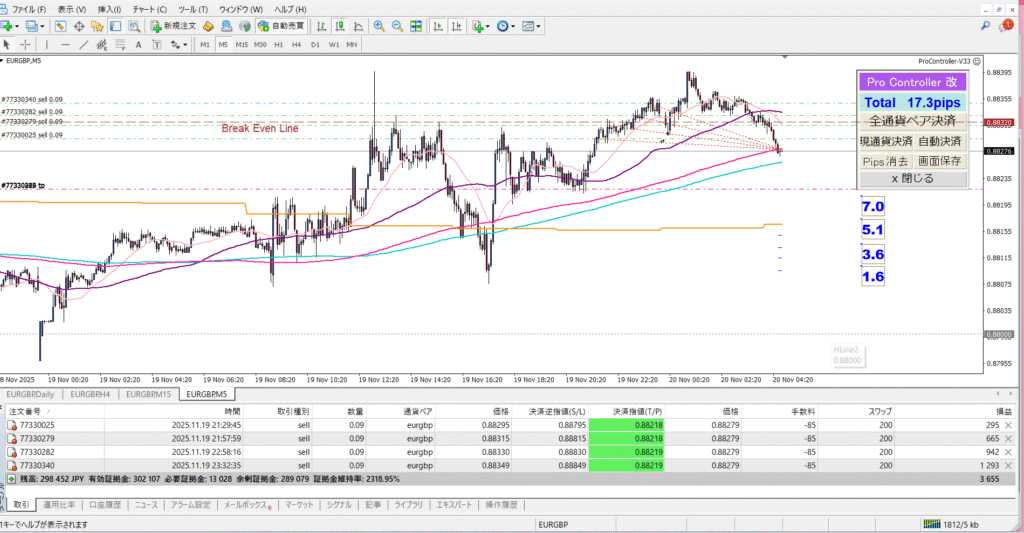Enable the H1 timeframe button
Image resolution: width=1024 pixels, height=533 pixels.
[278, 45]
